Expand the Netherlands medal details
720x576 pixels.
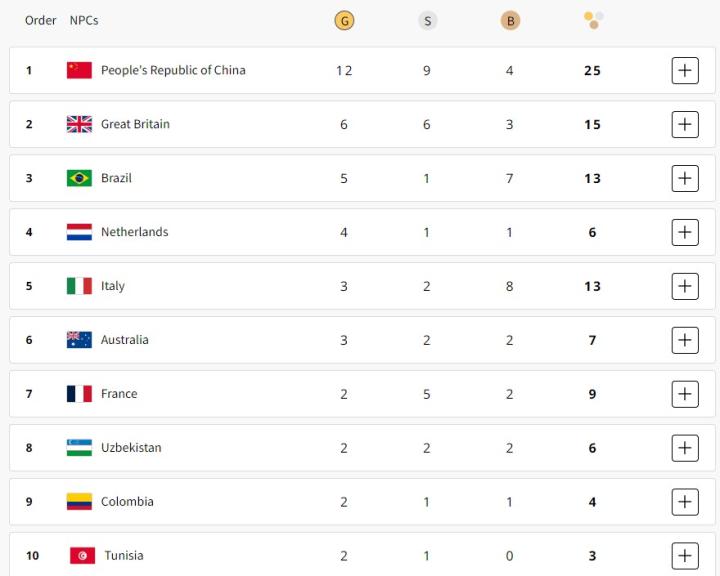(685, 232)
